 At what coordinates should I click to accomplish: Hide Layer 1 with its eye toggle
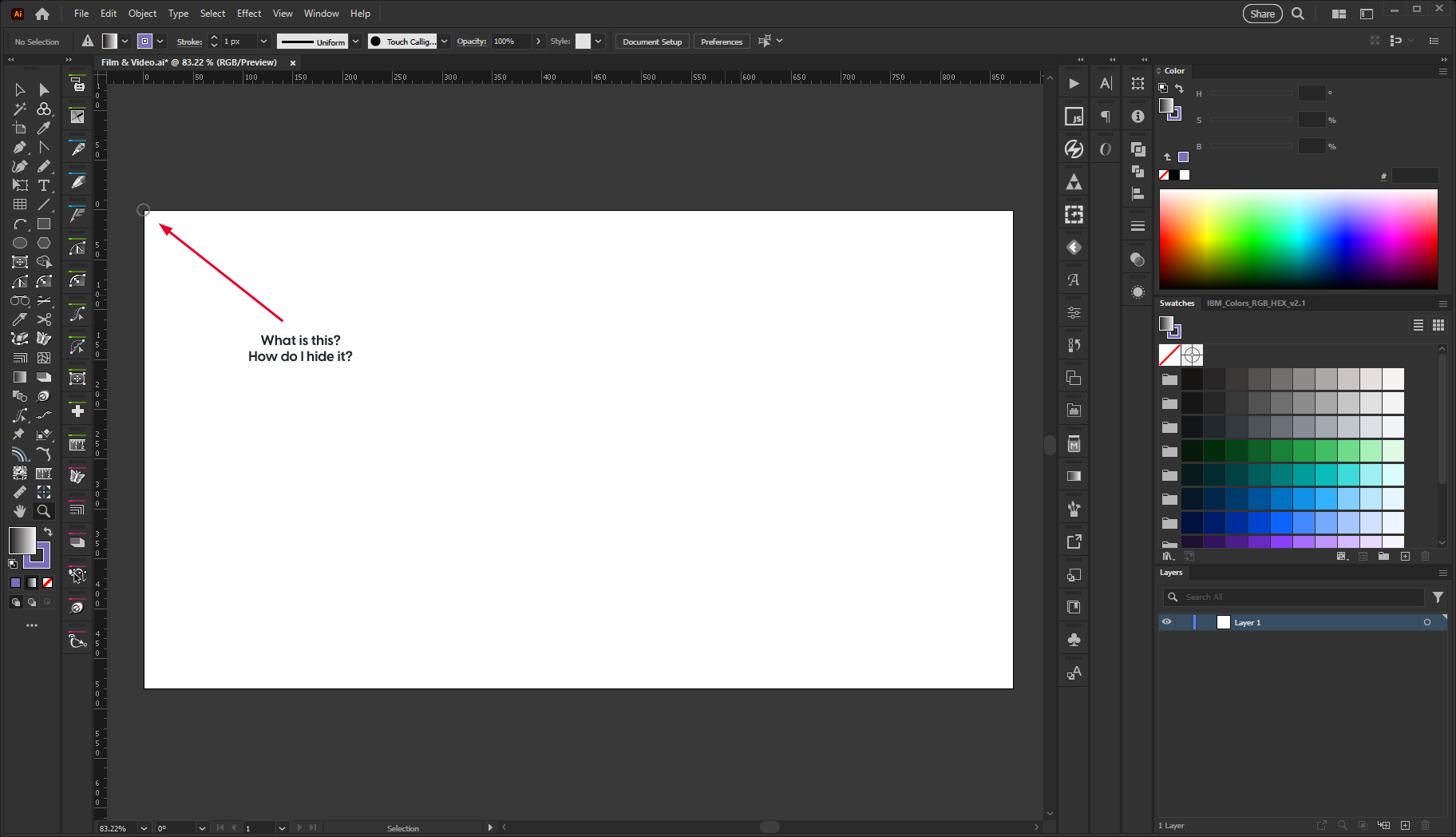coord(1168,622)
